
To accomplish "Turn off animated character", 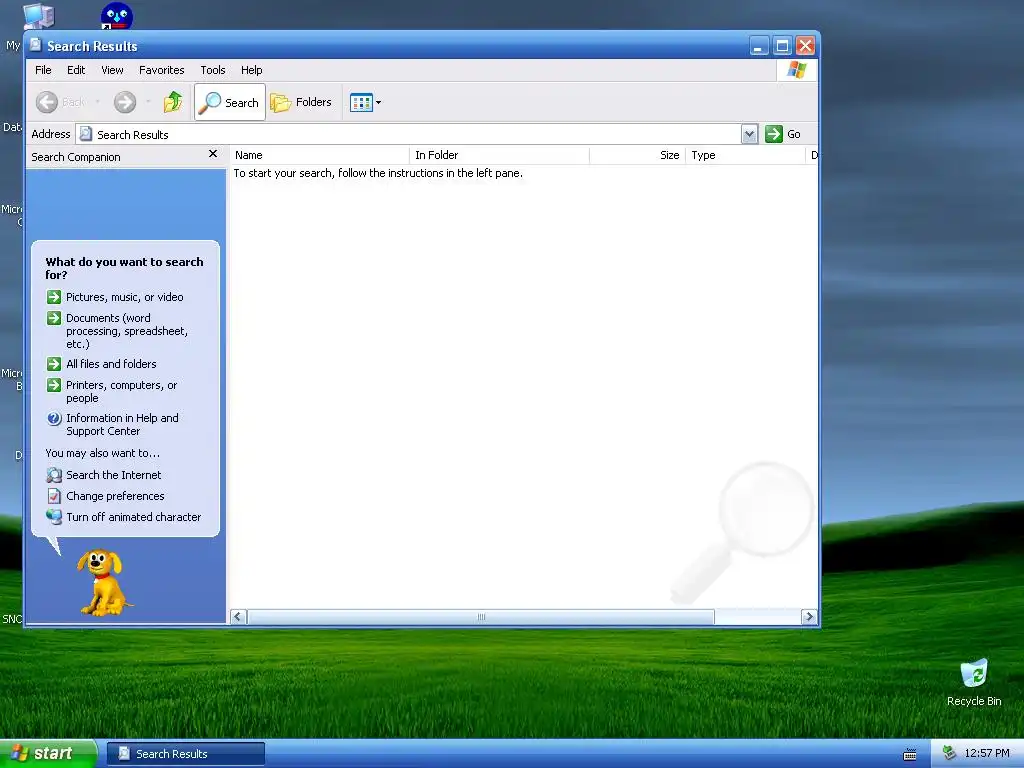I will pyautogui.click(x=133, y=517).
